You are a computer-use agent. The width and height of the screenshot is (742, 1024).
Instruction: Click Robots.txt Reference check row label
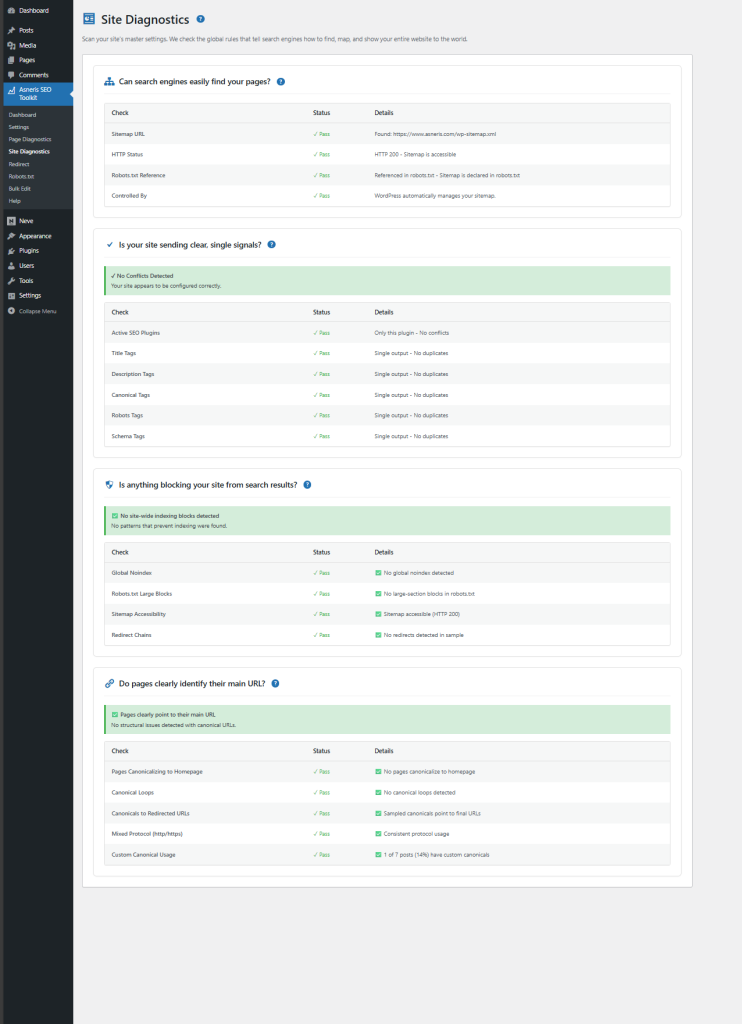[x=138, y=175]
